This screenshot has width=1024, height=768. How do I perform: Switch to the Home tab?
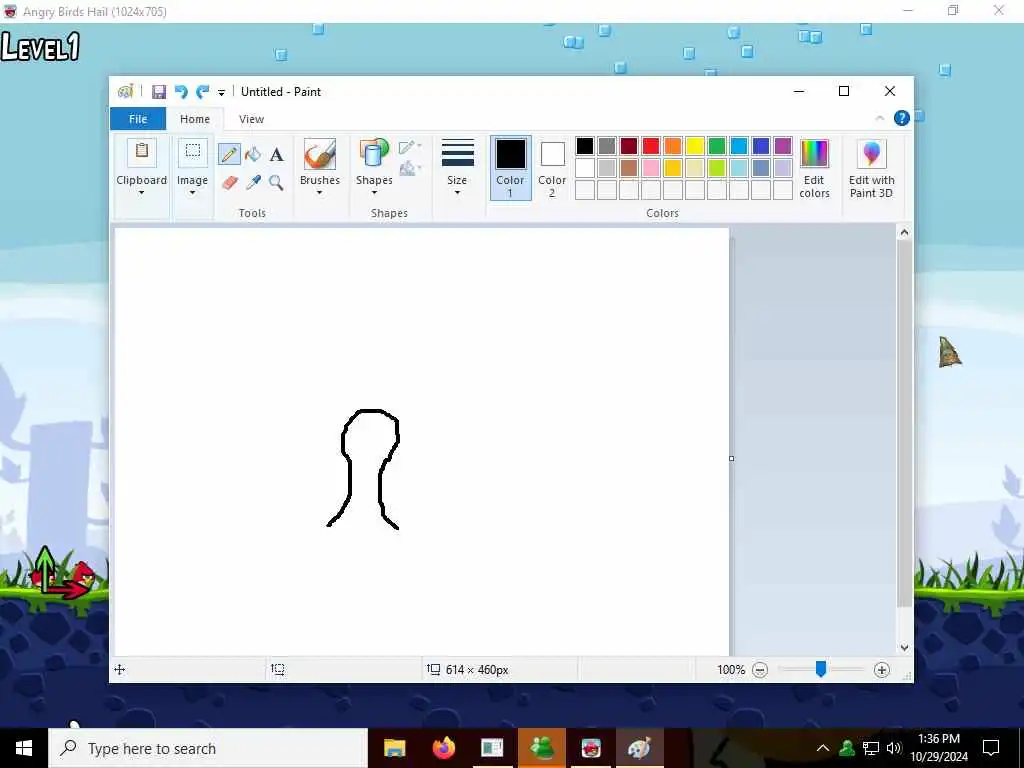[x=195, y=119]
